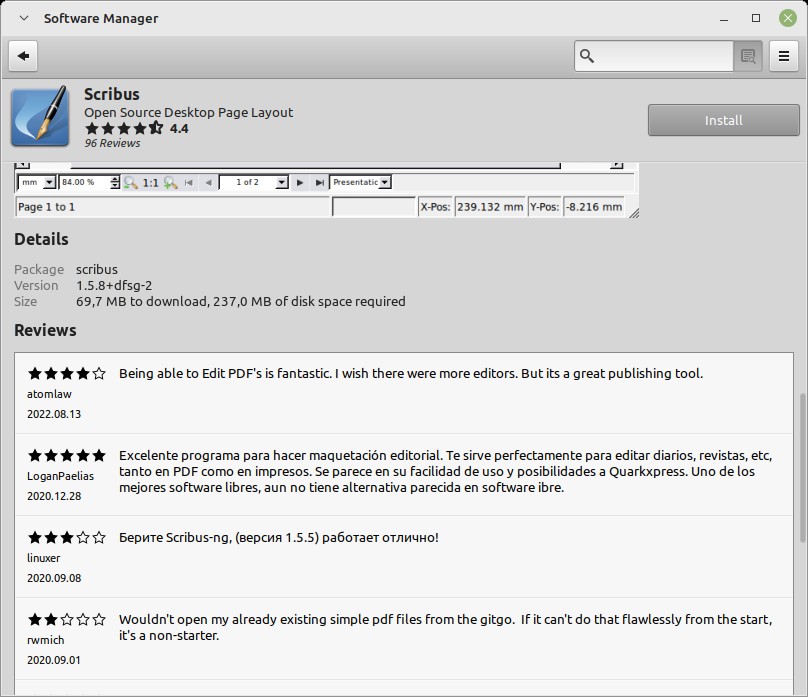Click the vertical scrollbar handle
The height and width of the screenshot is (697, 808).
pyautogui.click(x=802, y=467)
